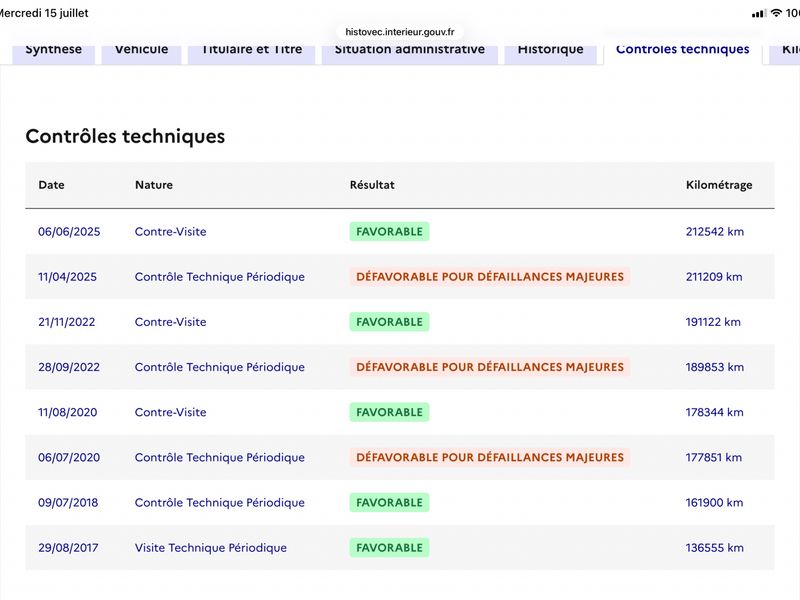Select the 06/06/2025 Contre-Visite row

[x=400, y=232]
